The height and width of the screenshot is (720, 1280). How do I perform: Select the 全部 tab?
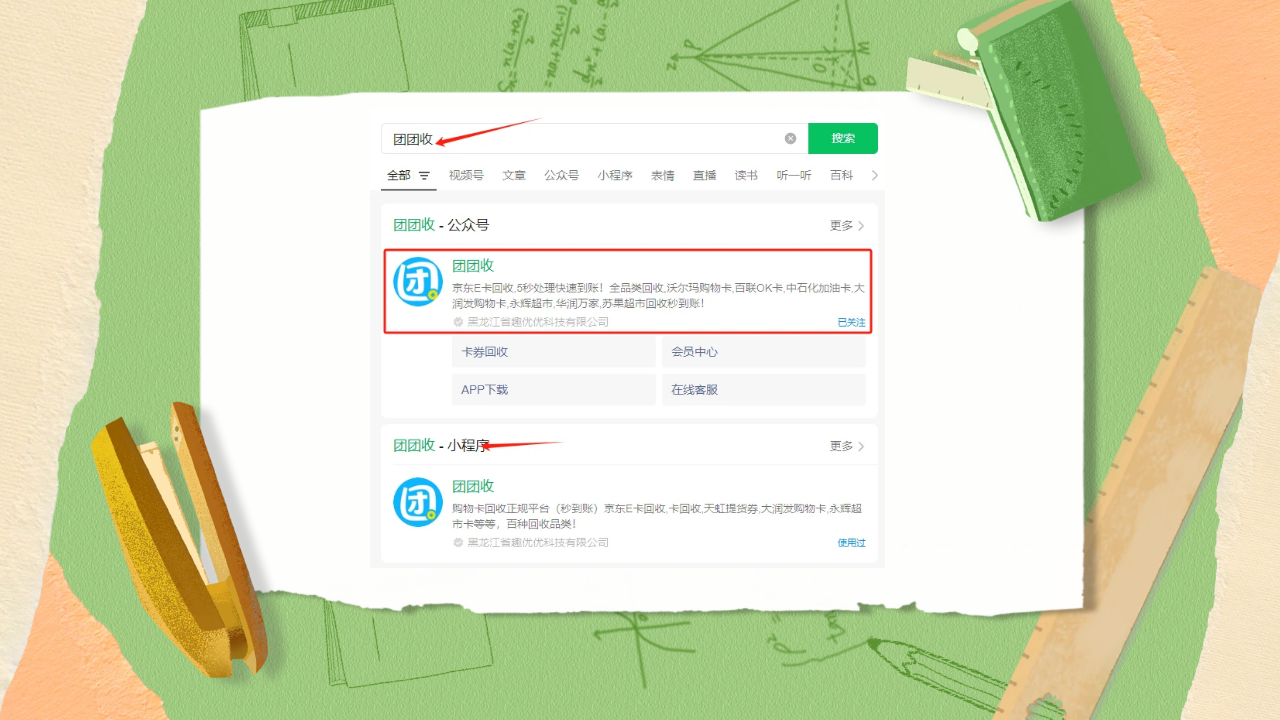click(398, 175)
